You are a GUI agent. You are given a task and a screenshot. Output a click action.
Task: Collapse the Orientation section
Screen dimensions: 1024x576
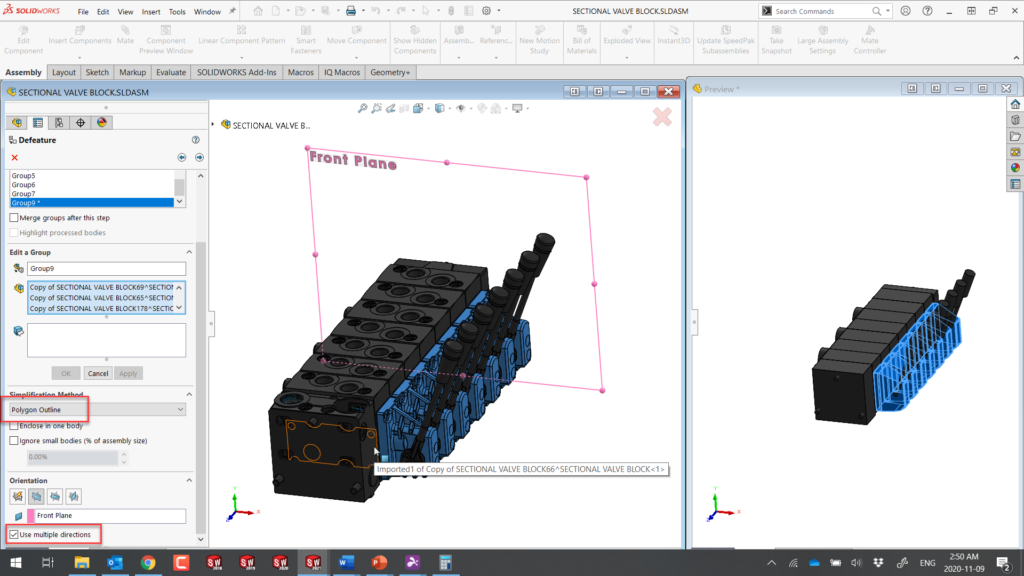189,481
